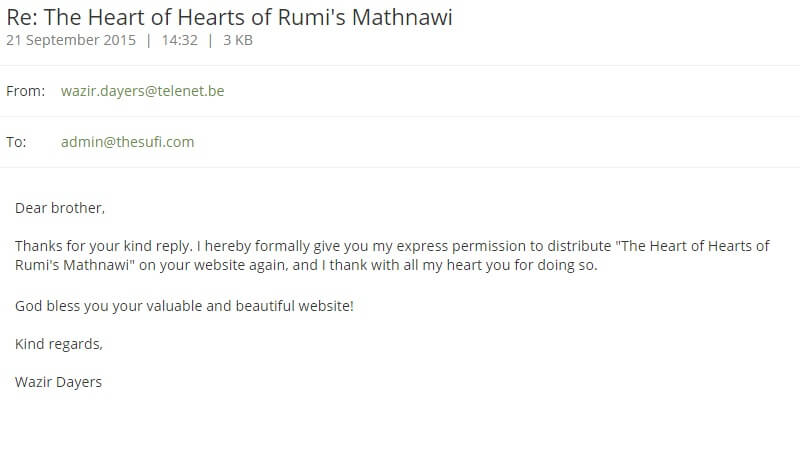Select the email subject heading
This screenshot has height=455, width=800.
229,17
